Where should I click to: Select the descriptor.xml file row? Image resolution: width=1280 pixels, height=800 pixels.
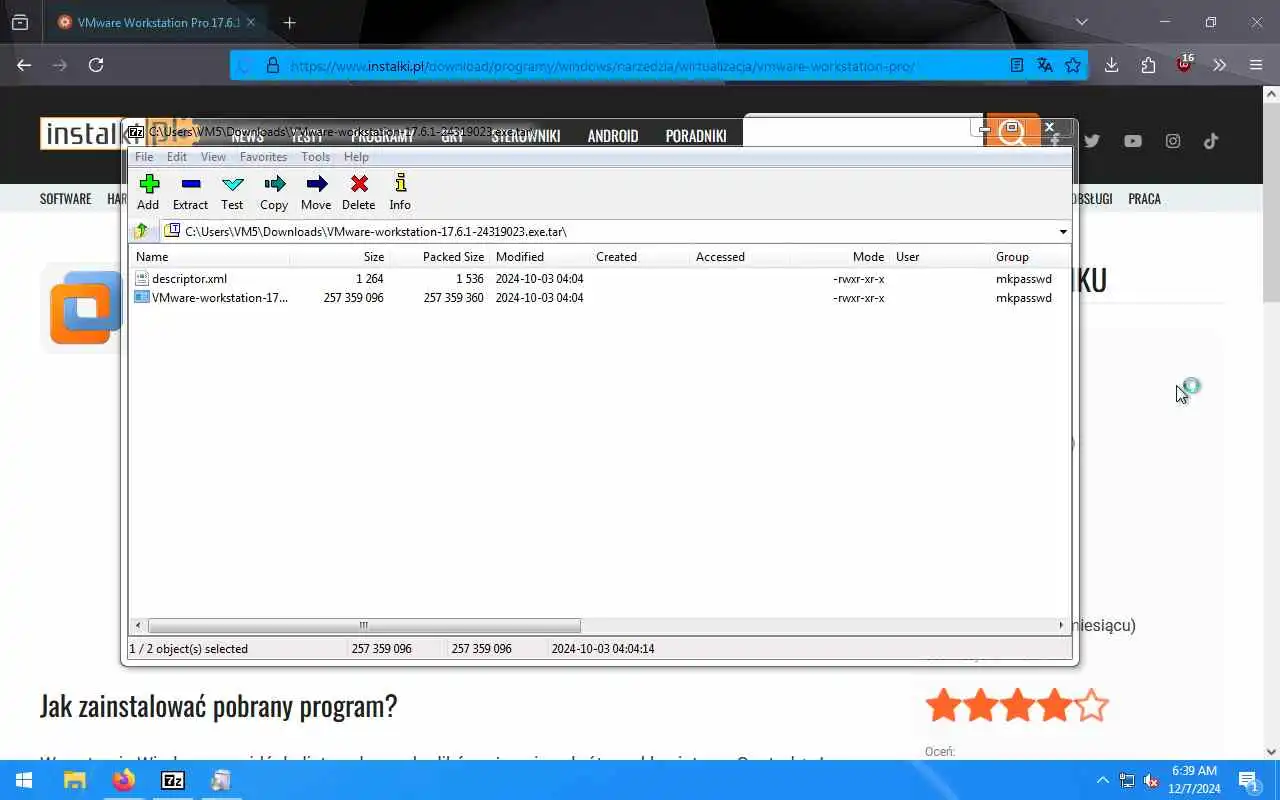click(x=600, y=279)
